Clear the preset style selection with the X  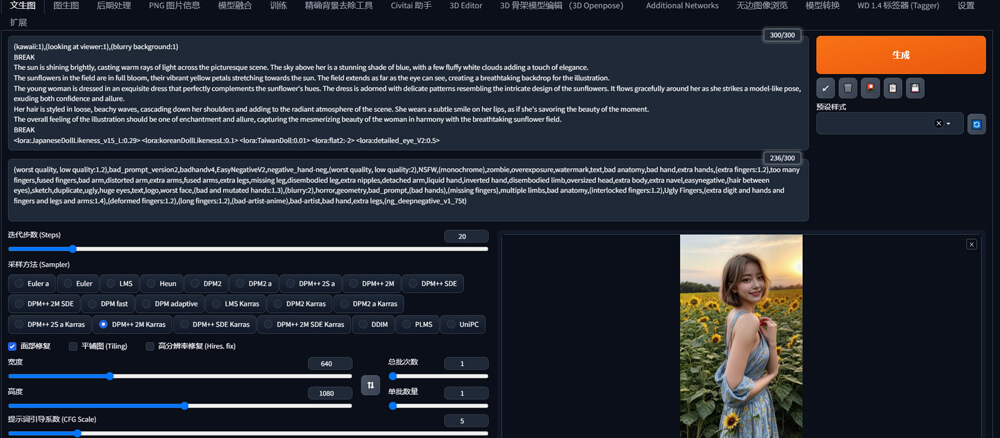point(938,123)
